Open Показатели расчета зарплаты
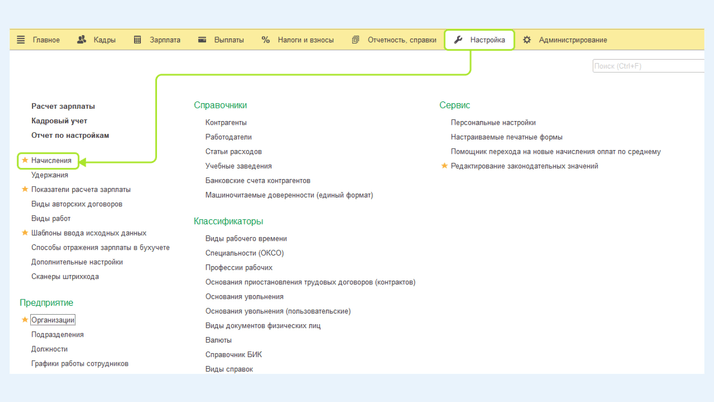 [81, 189]
